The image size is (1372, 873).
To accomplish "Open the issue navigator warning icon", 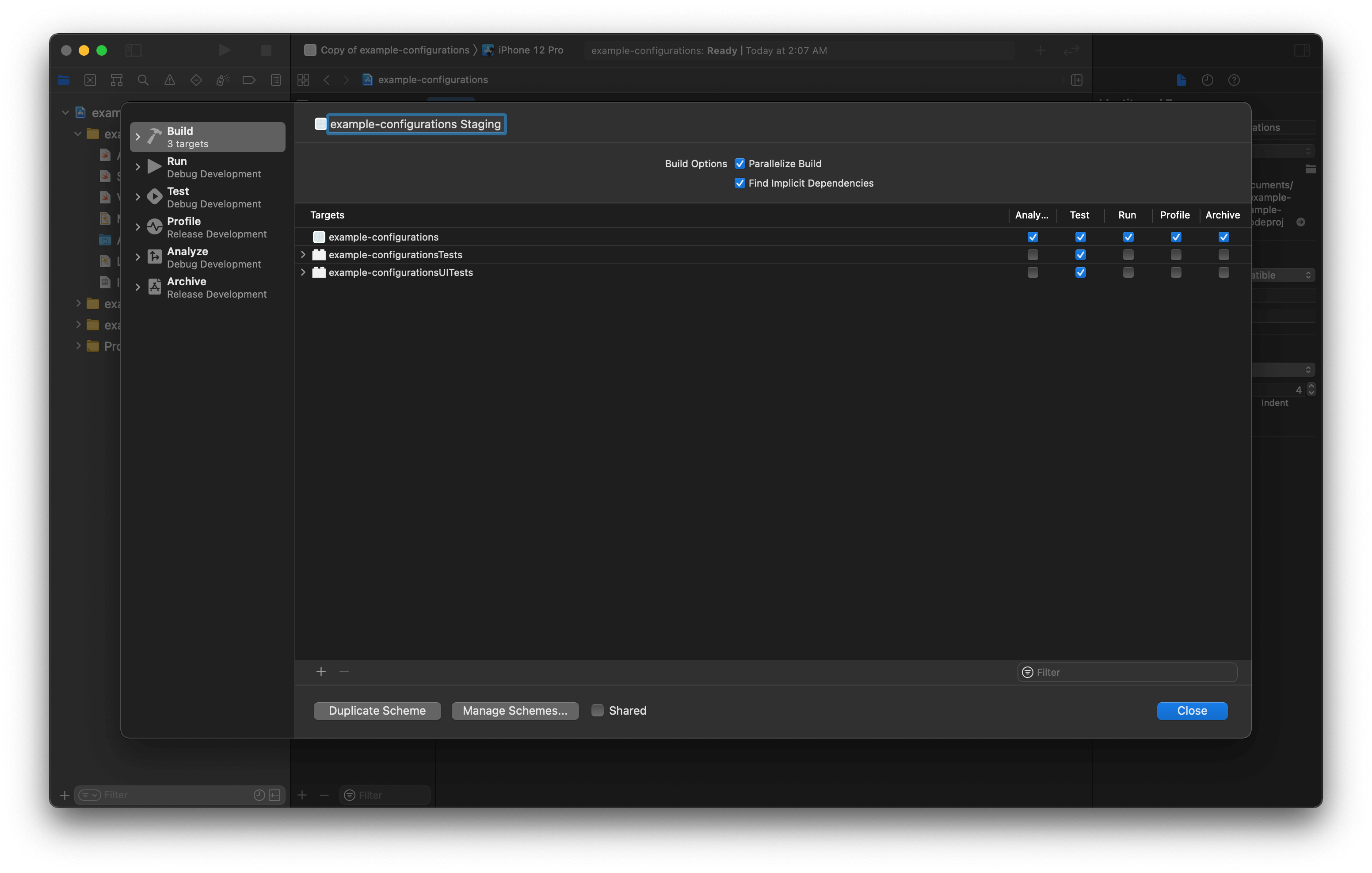I will [x=170, y=80].
